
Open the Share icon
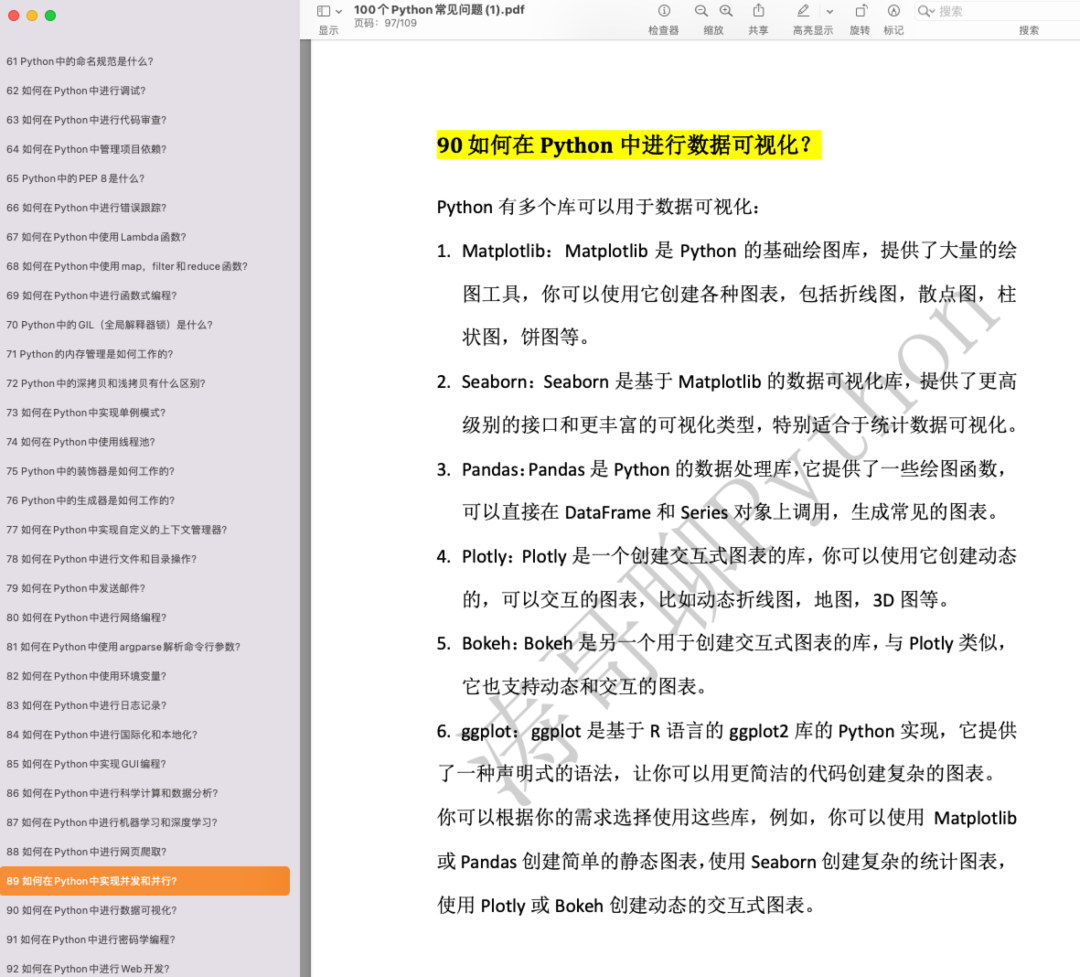(758, 10)
